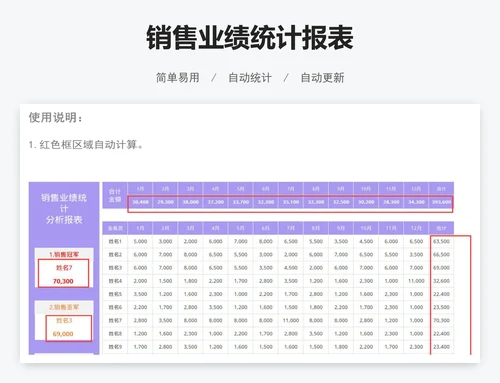Click the grand total 393,600 cell
The width and height of the screenshot is (500, 383).
click(x=441, y=202)
